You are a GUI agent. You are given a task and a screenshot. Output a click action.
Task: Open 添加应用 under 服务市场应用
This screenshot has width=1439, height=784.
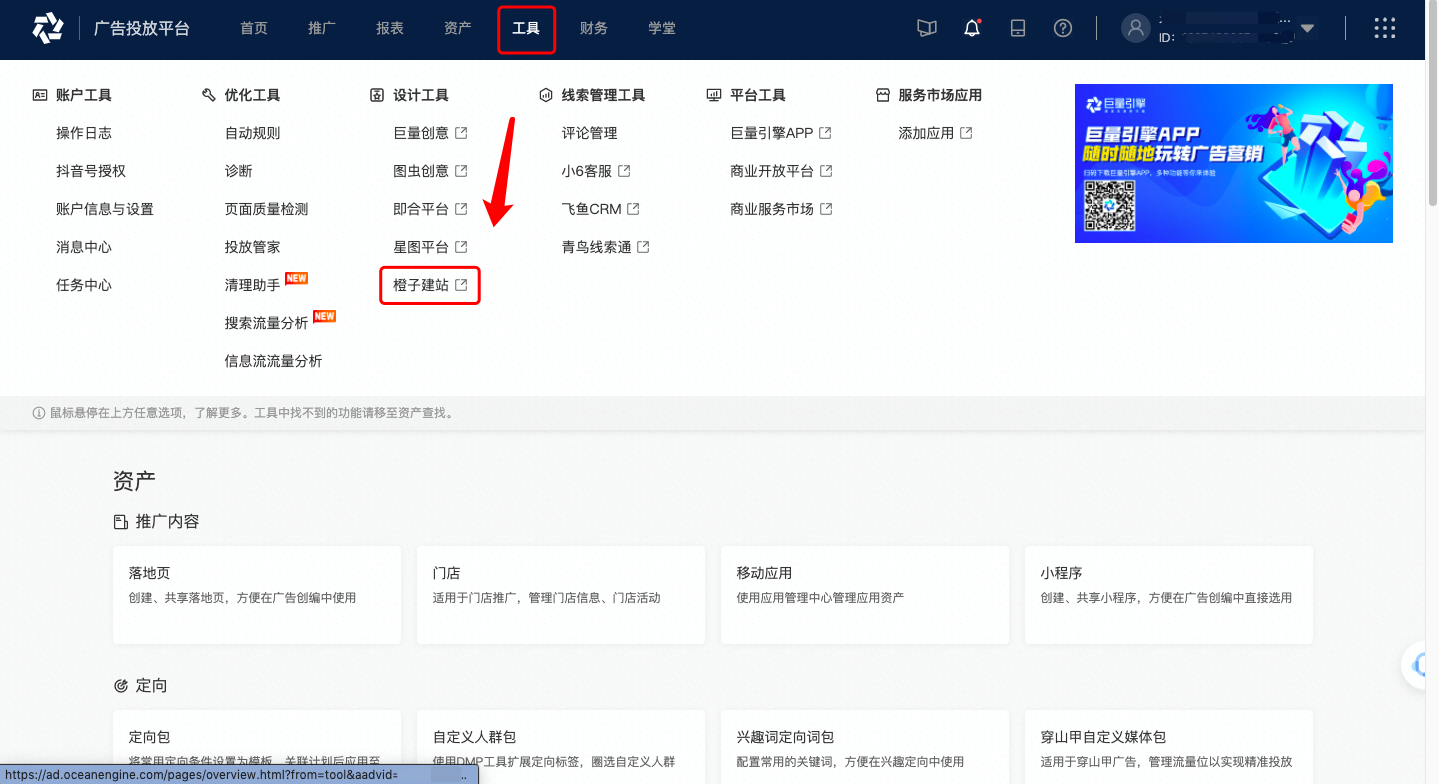click(928, 132)
